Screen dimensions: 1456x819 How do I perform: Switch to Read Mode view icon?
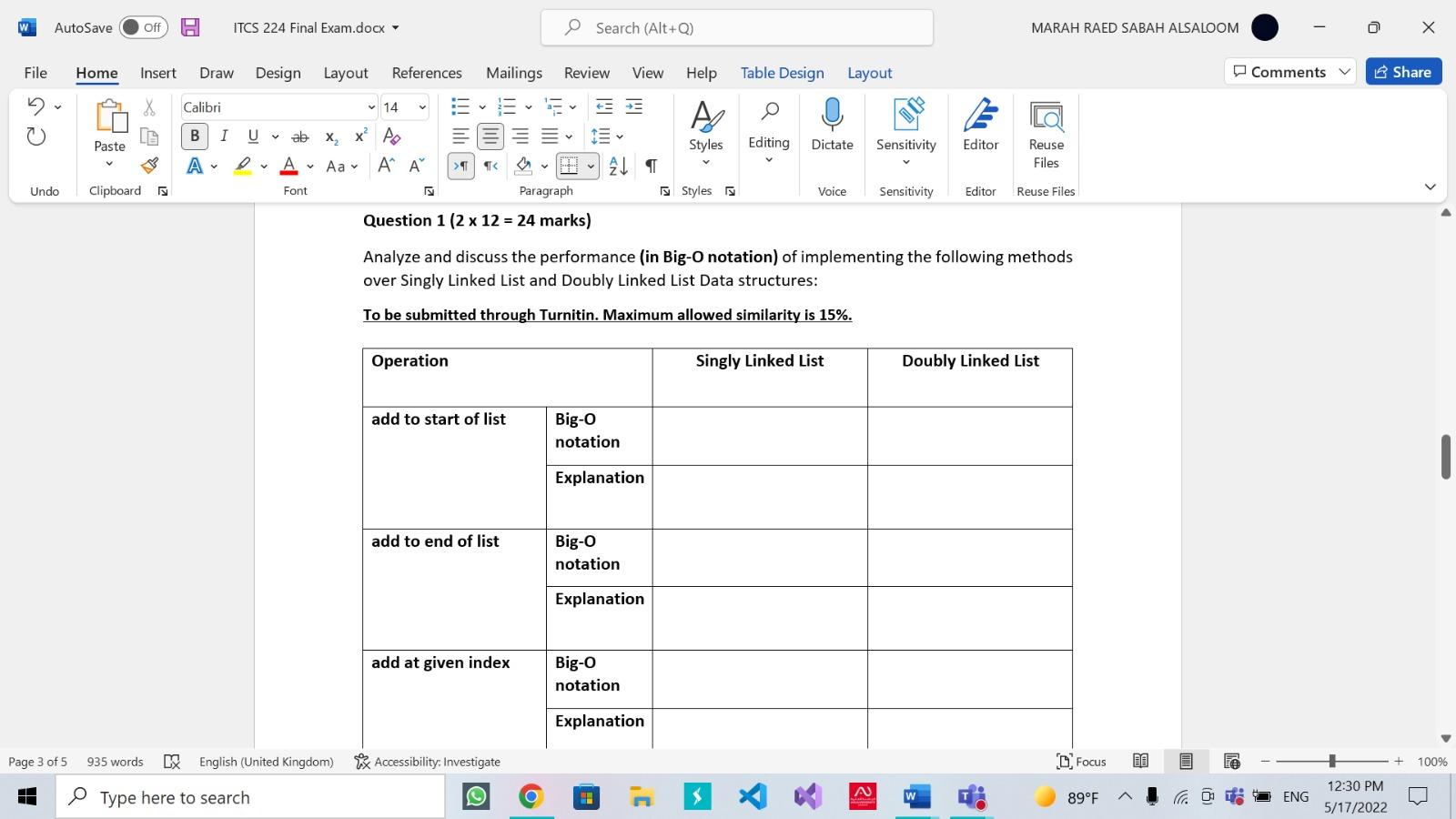(1140, 762)
